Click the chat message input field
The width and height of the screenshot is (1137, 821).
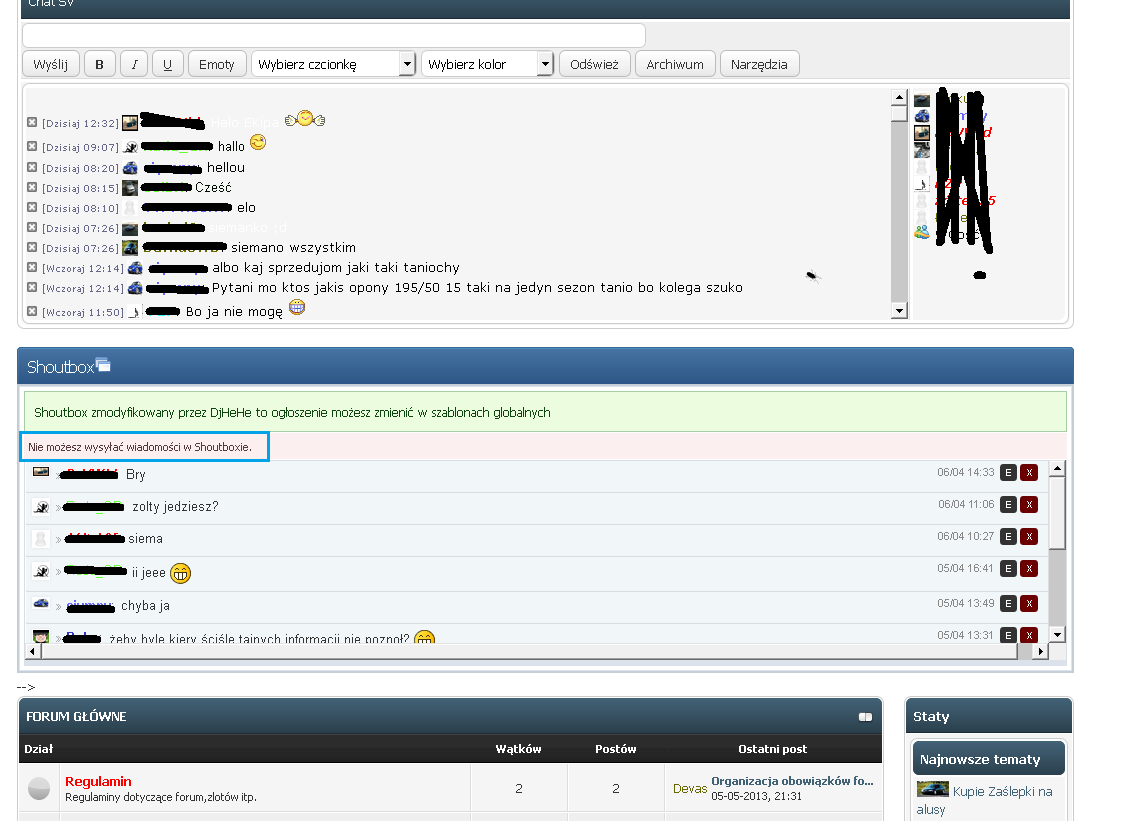point(334,35)
